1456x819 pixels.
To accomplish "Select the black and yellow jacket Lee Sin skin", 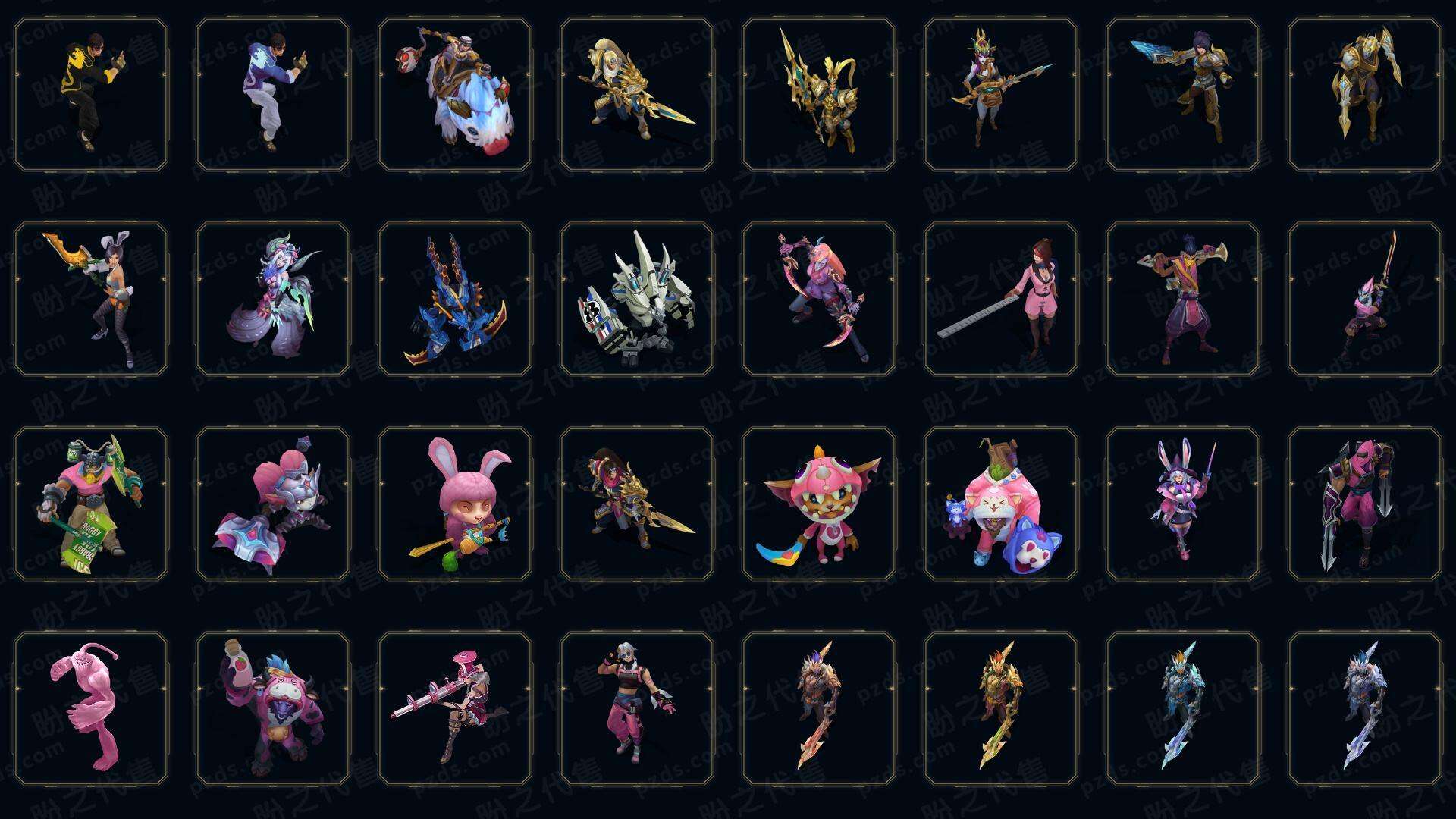I will 91,95.
